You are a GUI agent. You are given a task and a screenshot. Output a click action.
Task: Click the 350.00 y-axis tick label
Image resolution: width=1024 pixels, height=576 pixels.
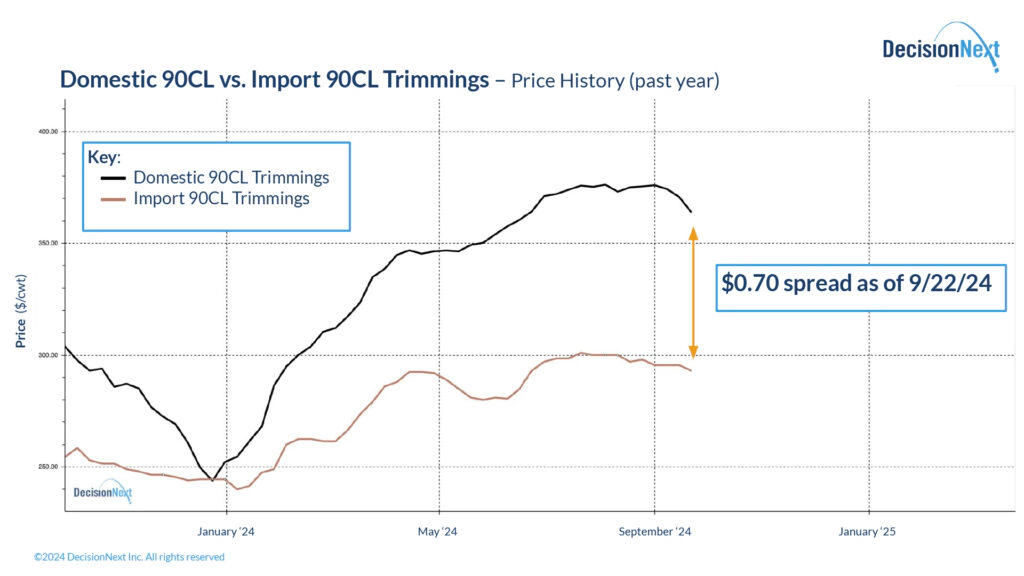48,243
